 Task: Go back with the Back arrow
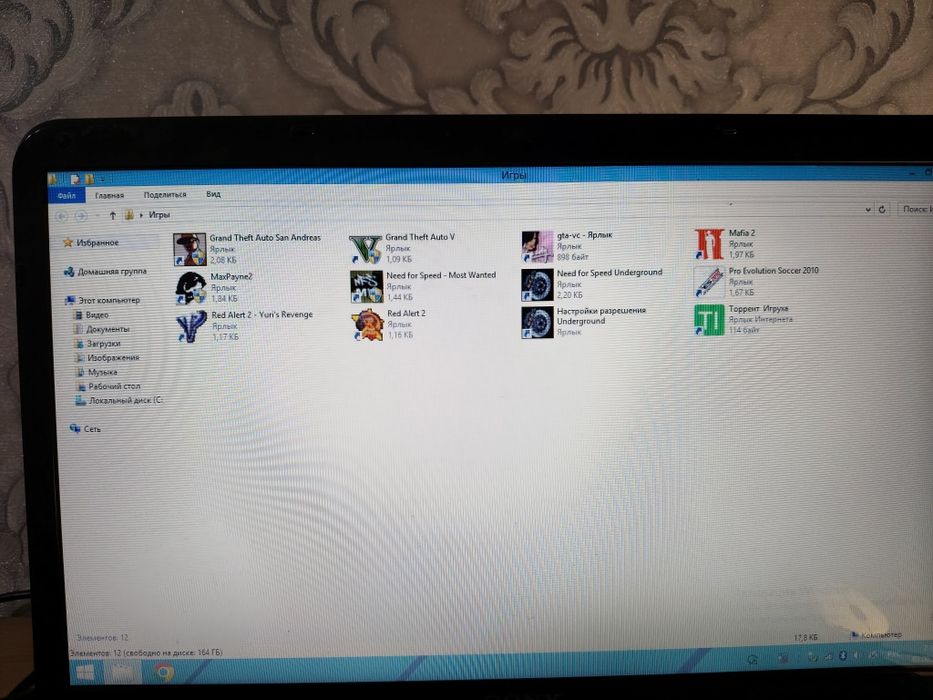pyautogui.click(x=61, y=216)
